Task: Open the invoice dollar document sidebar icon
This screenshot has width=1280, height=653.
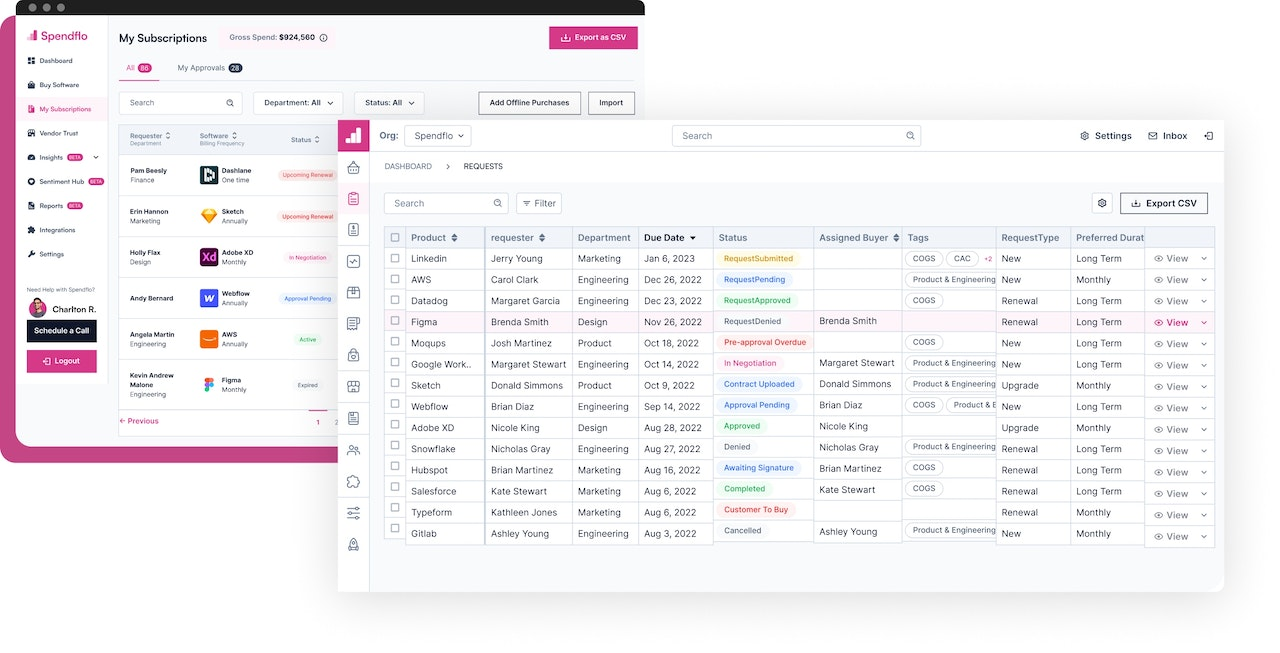Action: coord(353,230)
